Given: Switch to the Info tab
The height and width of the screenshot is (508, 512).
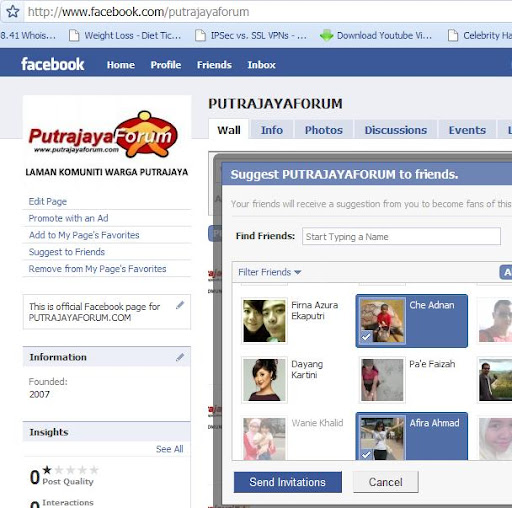Looking at the screenshot, I should click(x=272, y=130).
